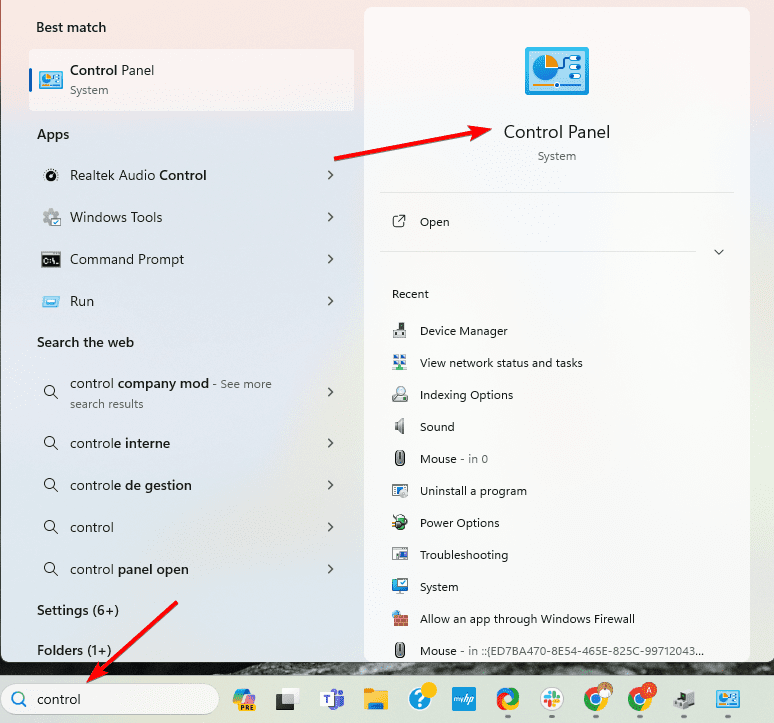Screen dimensions: 774x723
Task: Open 'Uninstall a program' recent link
Action: [473, 491]
